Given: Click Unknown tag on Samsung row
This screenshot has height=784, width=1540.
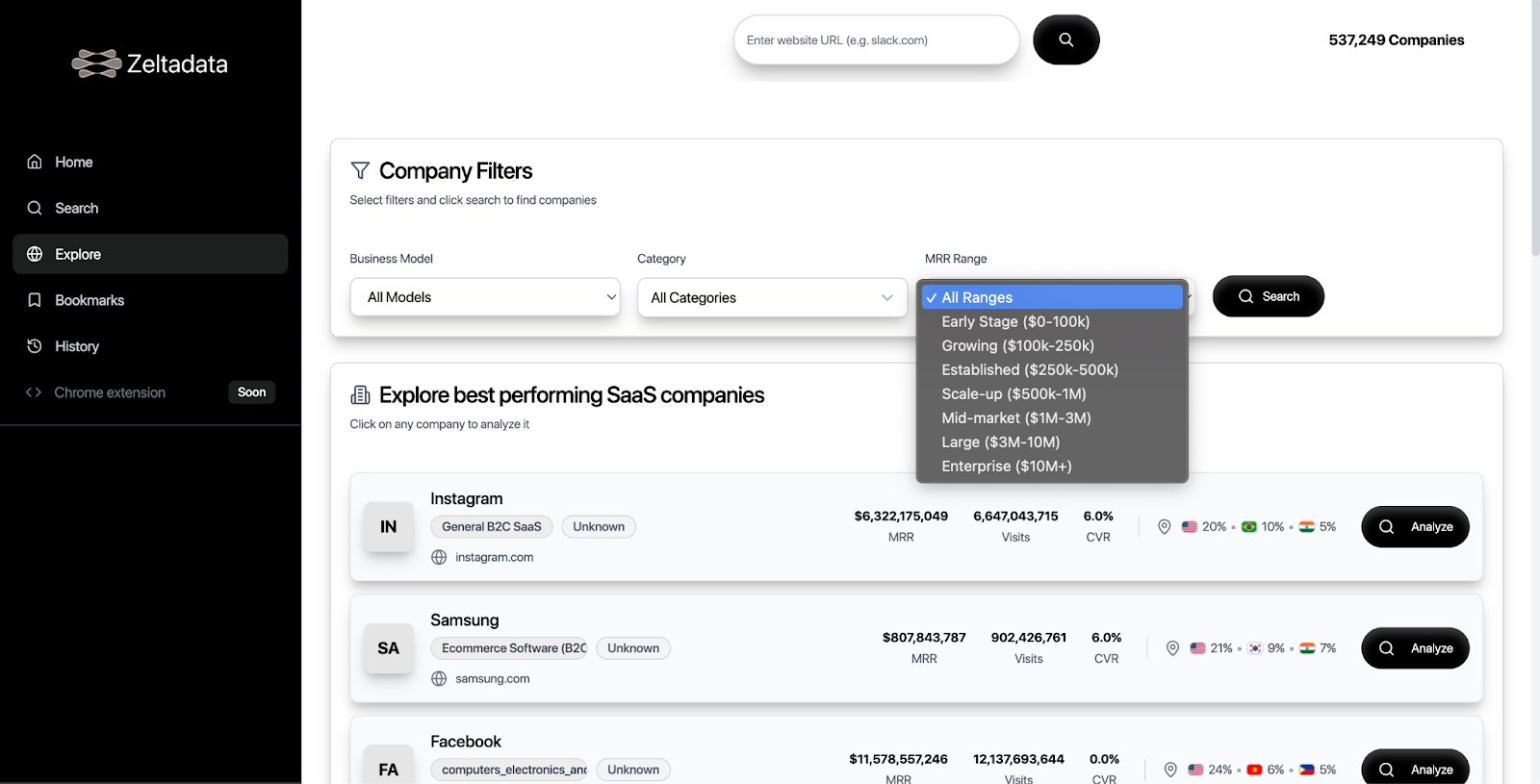Looking at the screenshot, I should [x=633, y=648].
